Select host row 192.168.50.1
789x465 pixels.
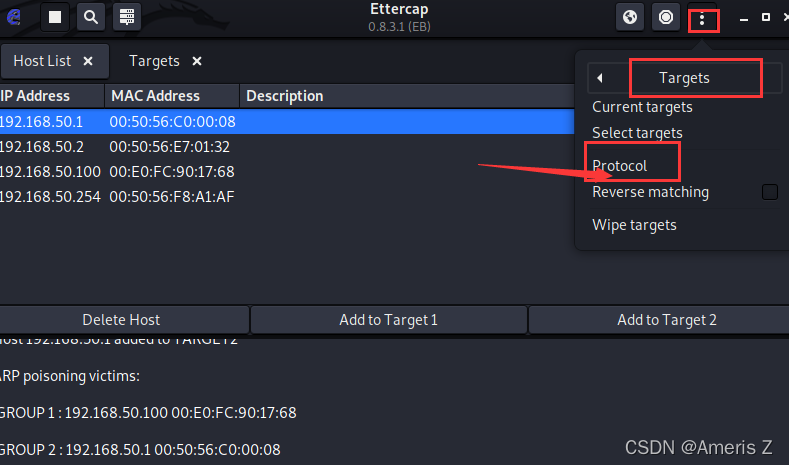(287, 121)
